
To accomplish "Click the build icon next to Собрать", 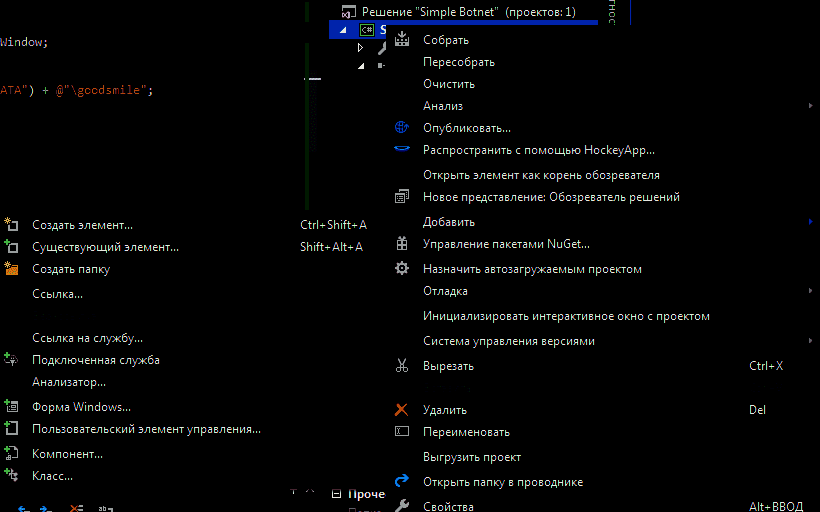I will (x=402, y=39).
